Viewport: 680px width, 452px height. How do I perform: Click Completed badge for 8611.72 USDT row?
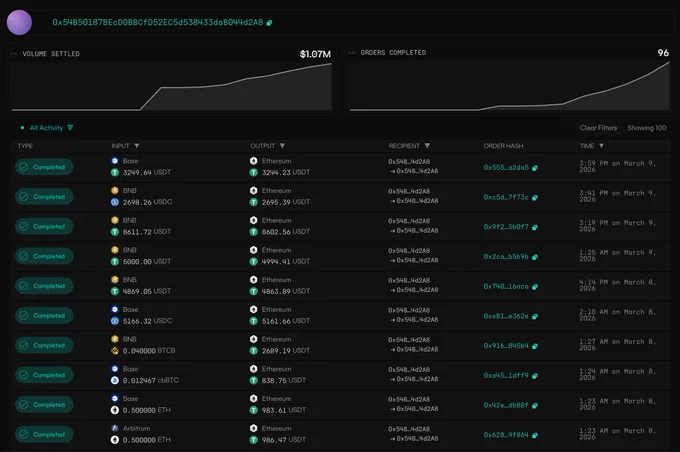click(x=44, y=226)
